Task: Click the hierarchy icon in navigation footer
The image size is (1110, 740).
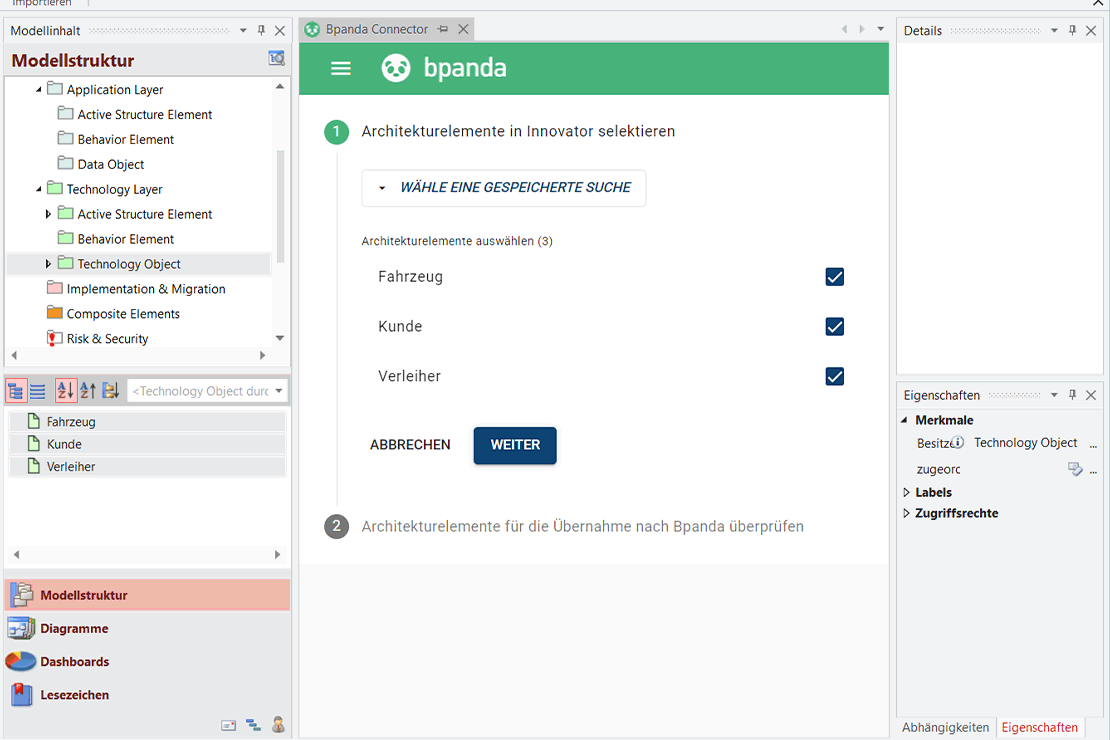Action: coord(253,725)
